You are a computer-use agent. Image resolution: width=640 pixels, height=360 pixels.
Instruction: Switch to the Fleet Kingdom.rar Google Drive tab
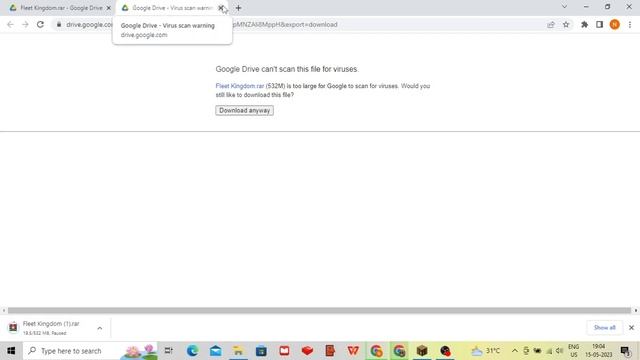tap(57, 8)
